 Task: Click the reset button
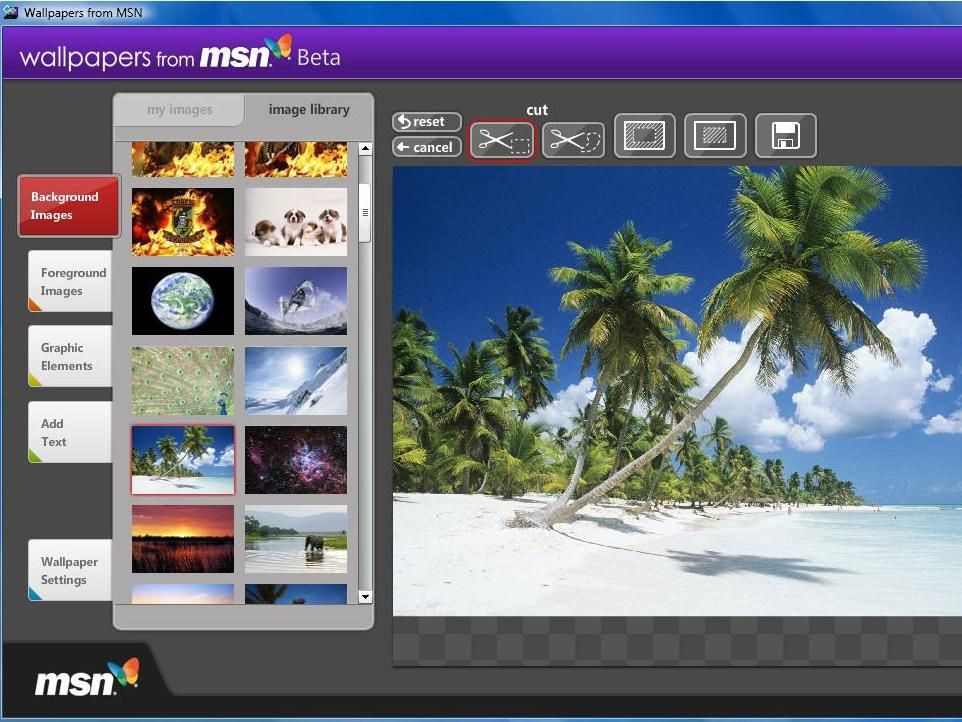[x=425, y=121]
